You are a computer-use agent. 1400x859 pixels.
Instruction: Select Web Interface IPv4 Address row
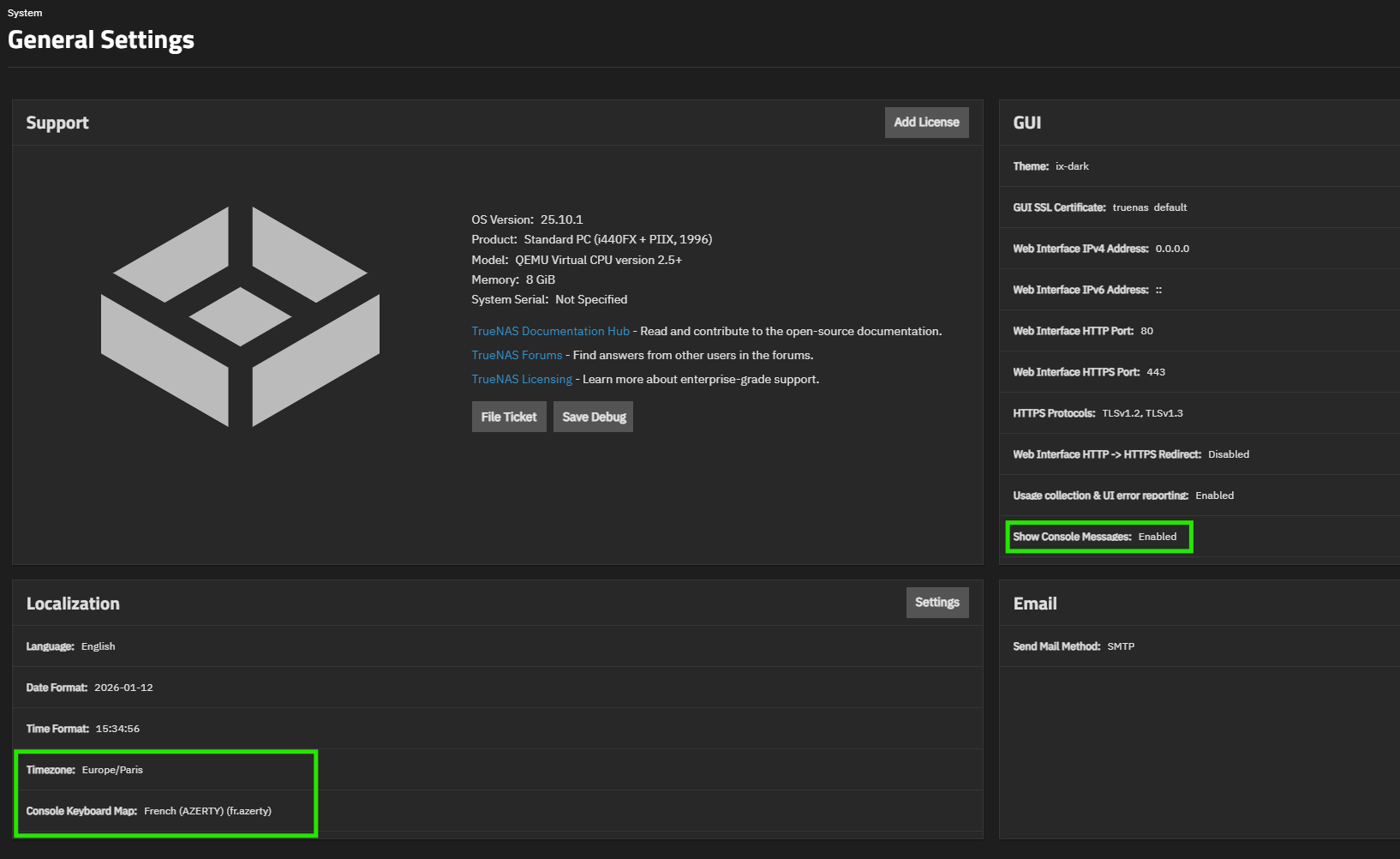pos(1100,249)
